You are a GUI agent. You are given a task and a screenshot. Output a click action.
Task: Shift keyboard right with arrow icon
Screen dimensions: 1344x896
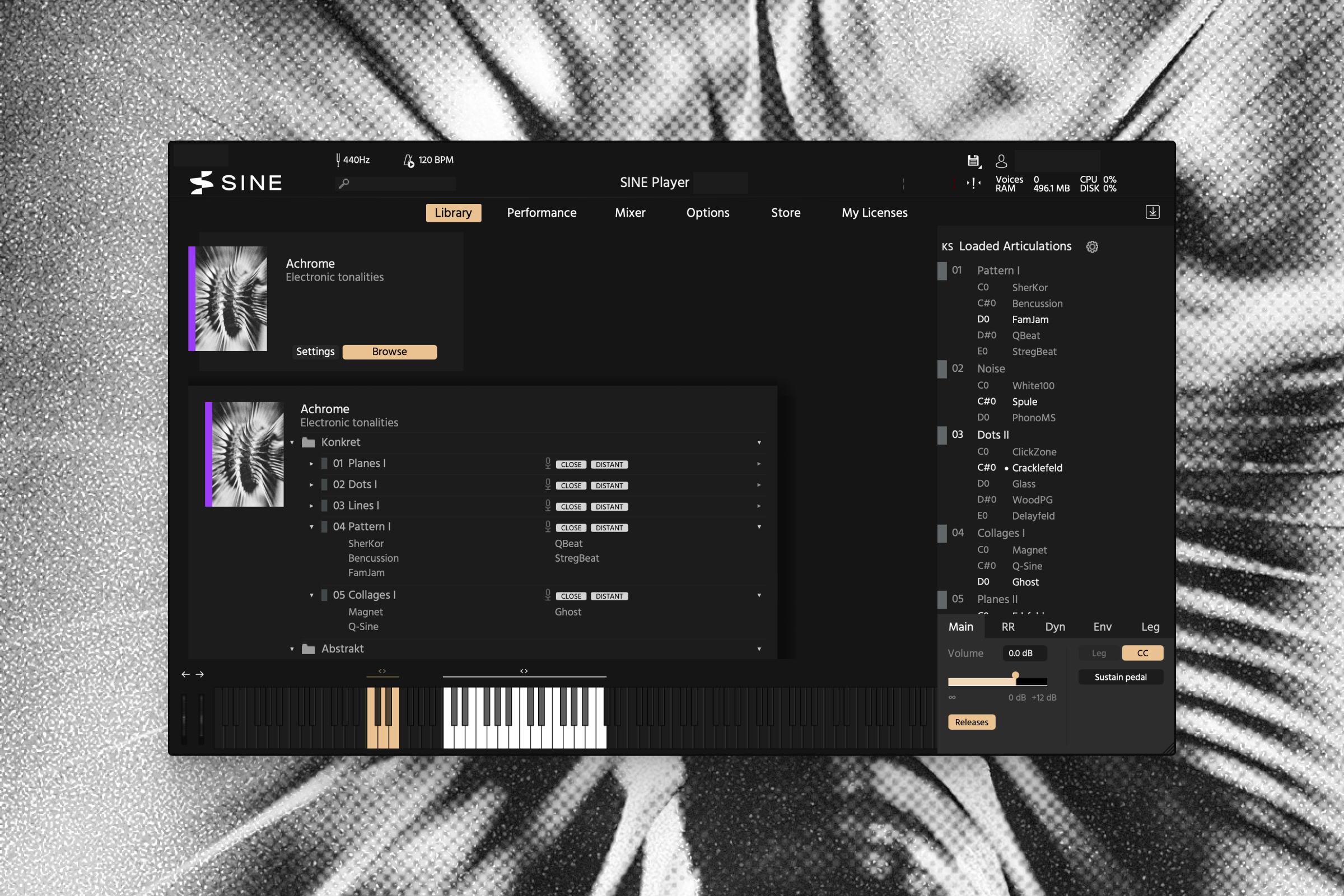[x=199, y=674]
